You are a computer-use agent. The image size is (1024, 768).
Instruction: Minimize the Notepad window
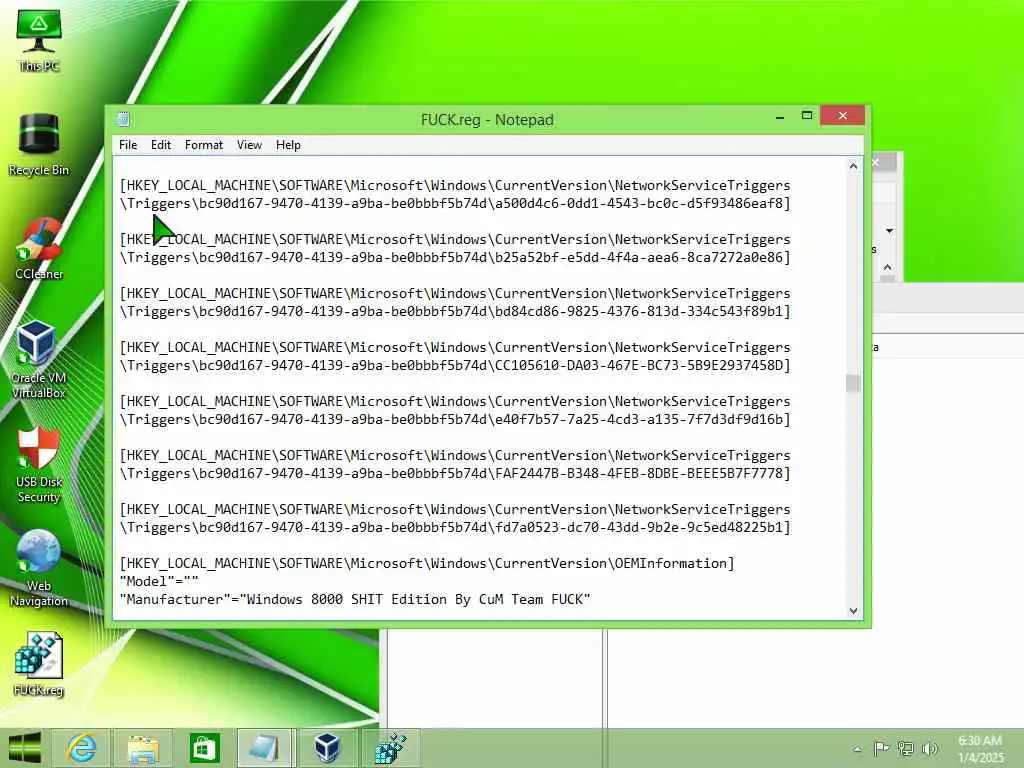click(780, 116)
